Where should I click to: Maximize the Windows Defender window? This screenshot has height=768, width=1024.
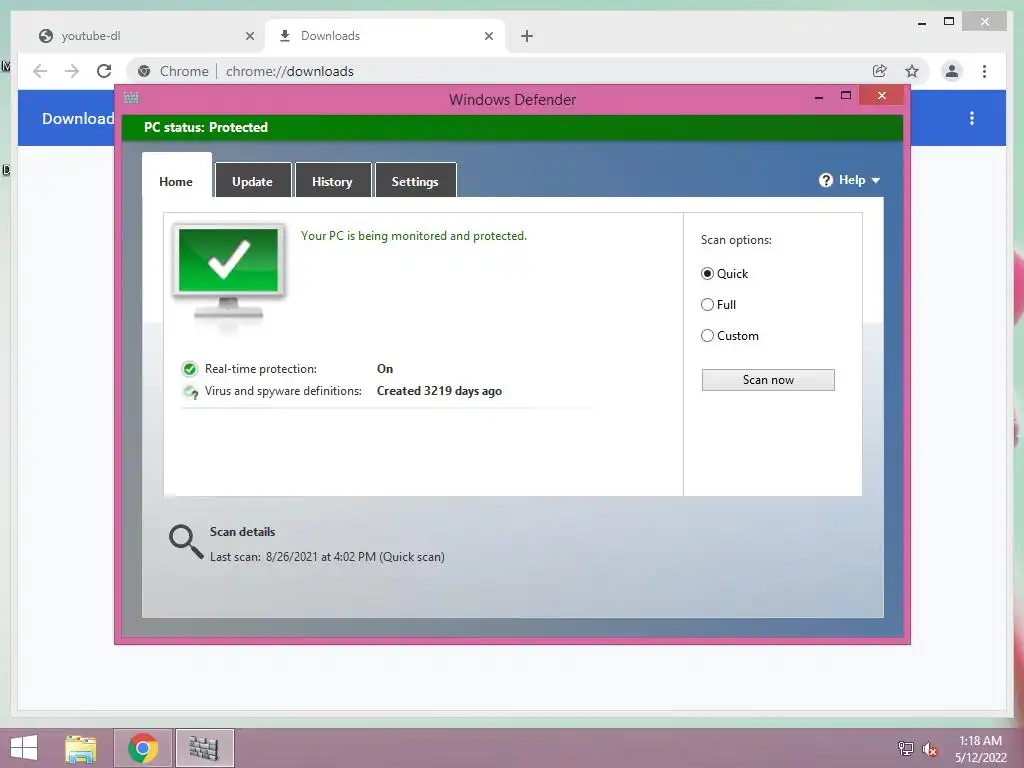point(846,95)
